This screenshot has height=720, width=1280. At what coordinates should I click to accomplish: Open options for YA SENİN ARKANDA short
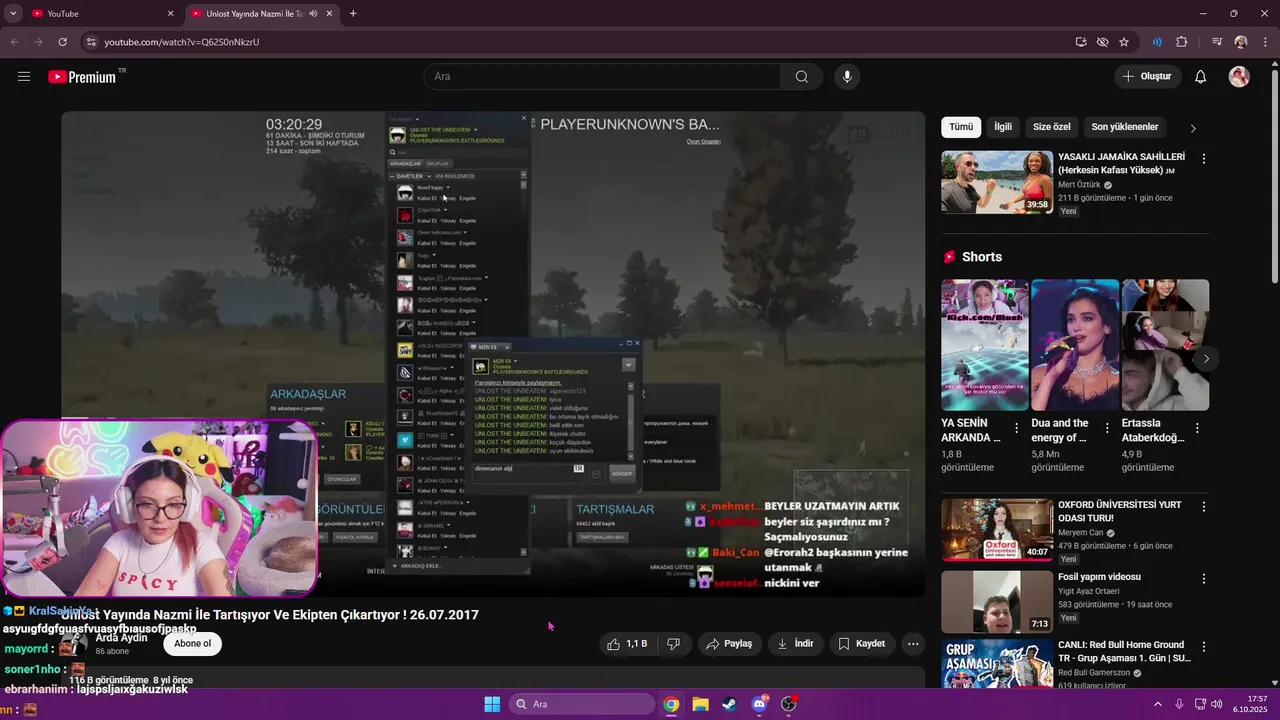pyautogui.click(x=1017, y=428)
